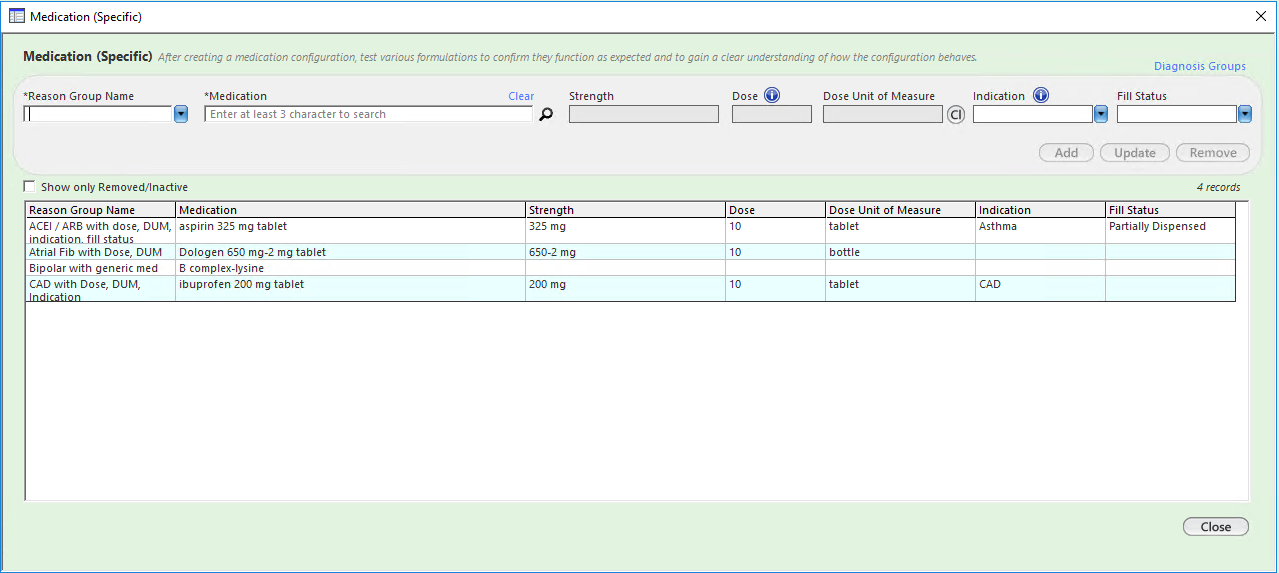Image resolution: width=1279 pixels, height=573 pixels.
Task: Select the Dologen 650 mg-2 mg tablet row
Action: tap(630, 252)
